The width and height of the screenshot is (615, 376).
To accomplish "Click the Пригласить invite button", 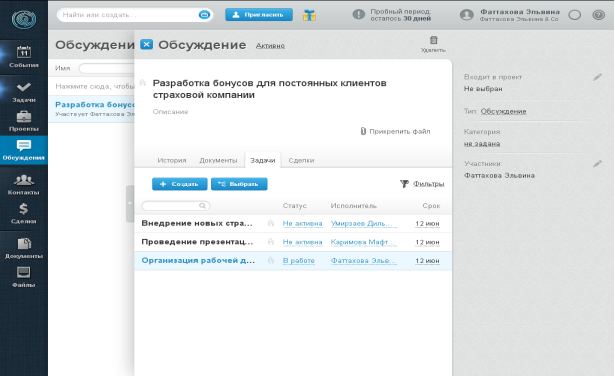I will [259, 15].
